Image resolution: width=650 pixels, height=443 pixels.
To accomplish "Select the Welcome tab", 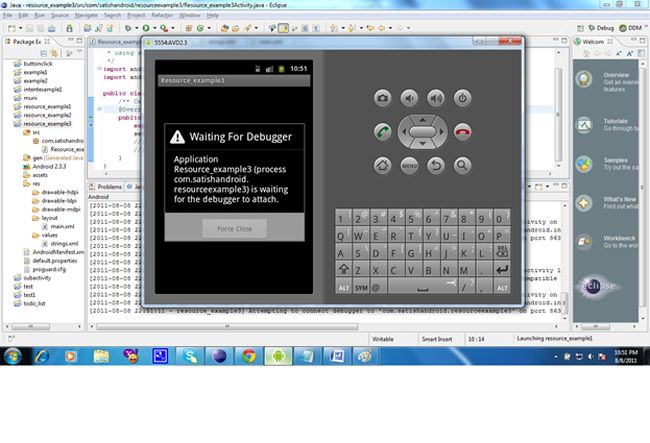I will tap(593, 41).
